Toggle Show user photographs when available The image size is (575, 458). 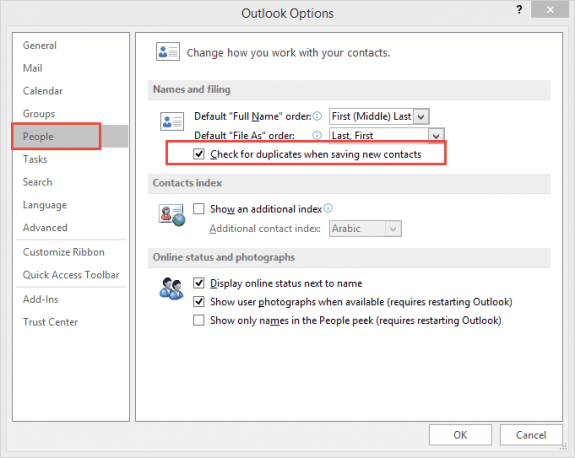(x=198, y=301)
